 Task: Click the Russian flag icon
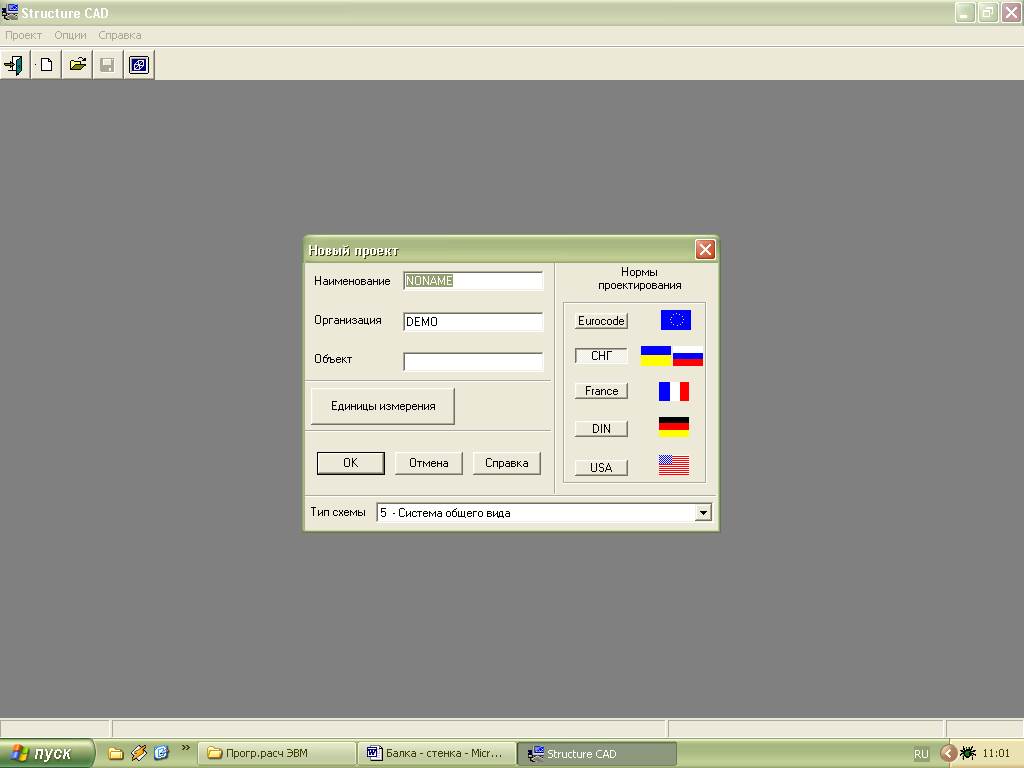coord(688,356)
